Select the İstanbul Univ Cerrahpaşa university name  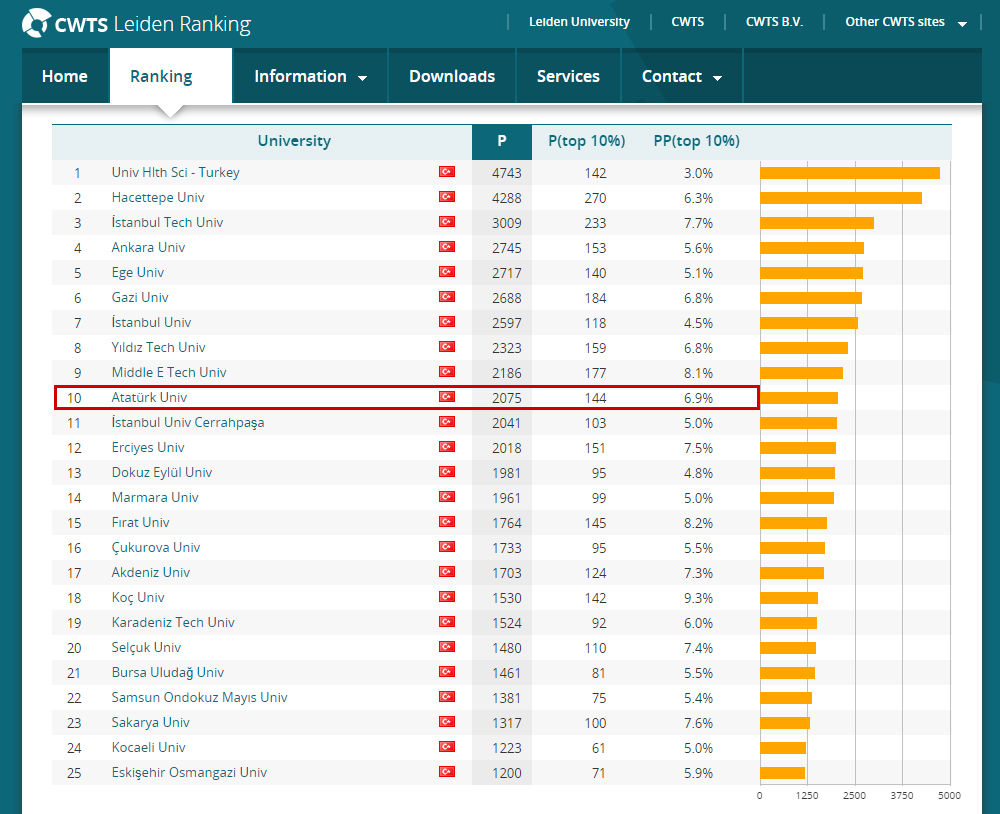[x=188, y=423]
